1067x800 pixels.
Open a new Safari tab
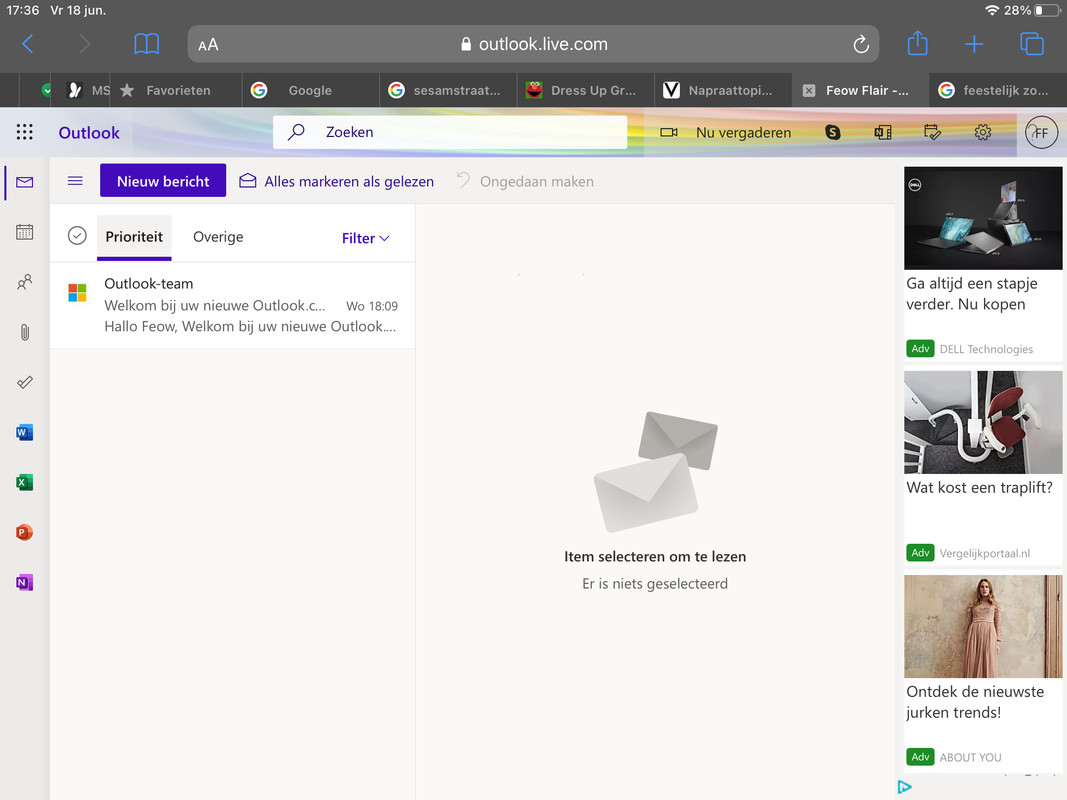click(x=974, y=44)
